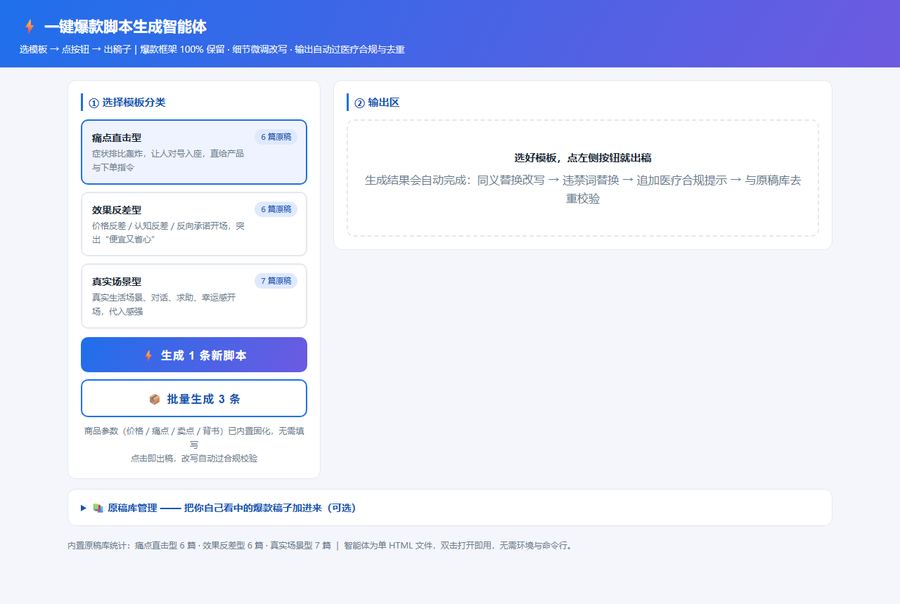
Task: Click the dashed output placeholder box
Action: [583, 178]
